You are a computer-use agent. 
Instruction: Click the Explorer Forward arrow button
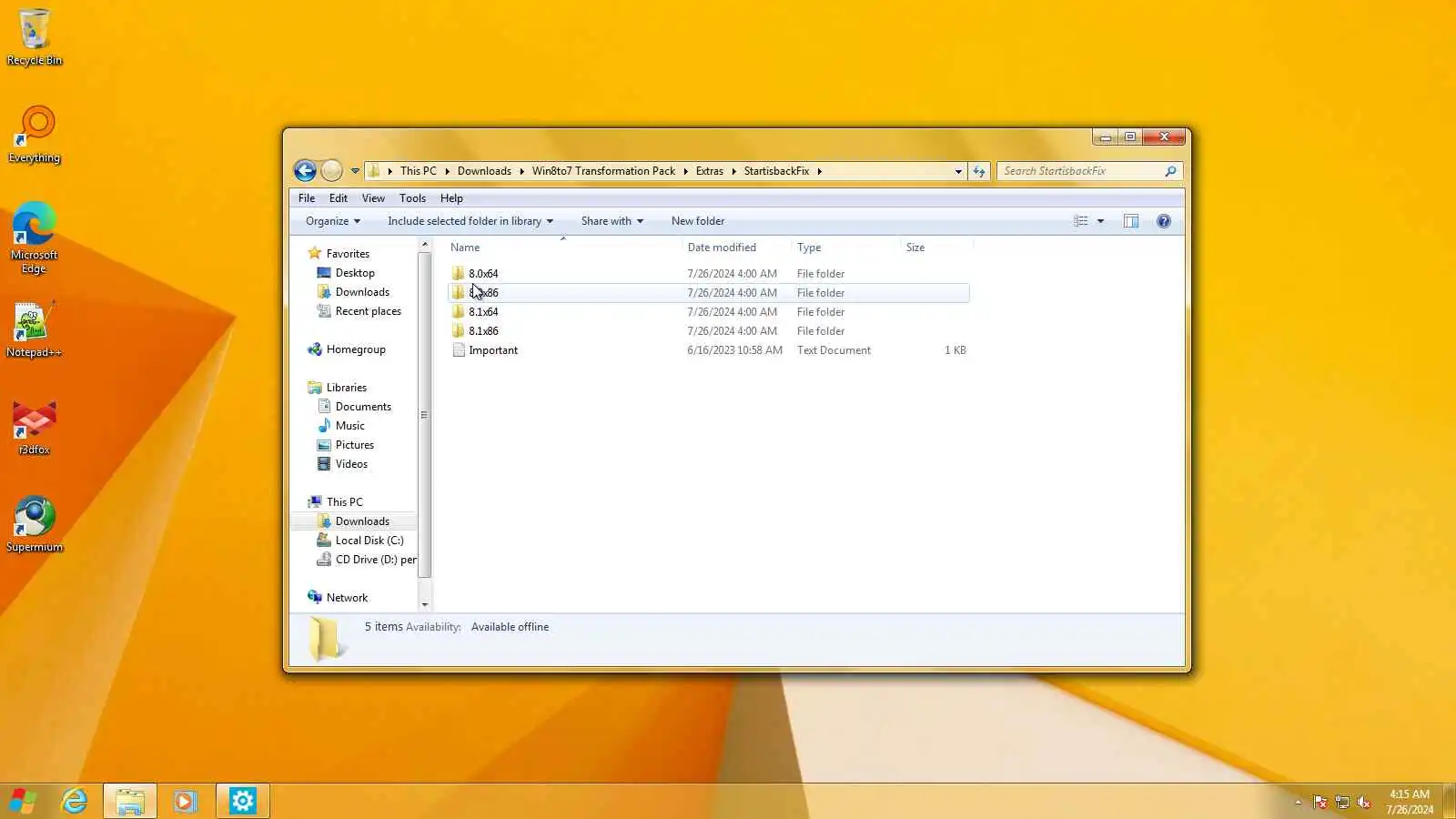[331, 170]
